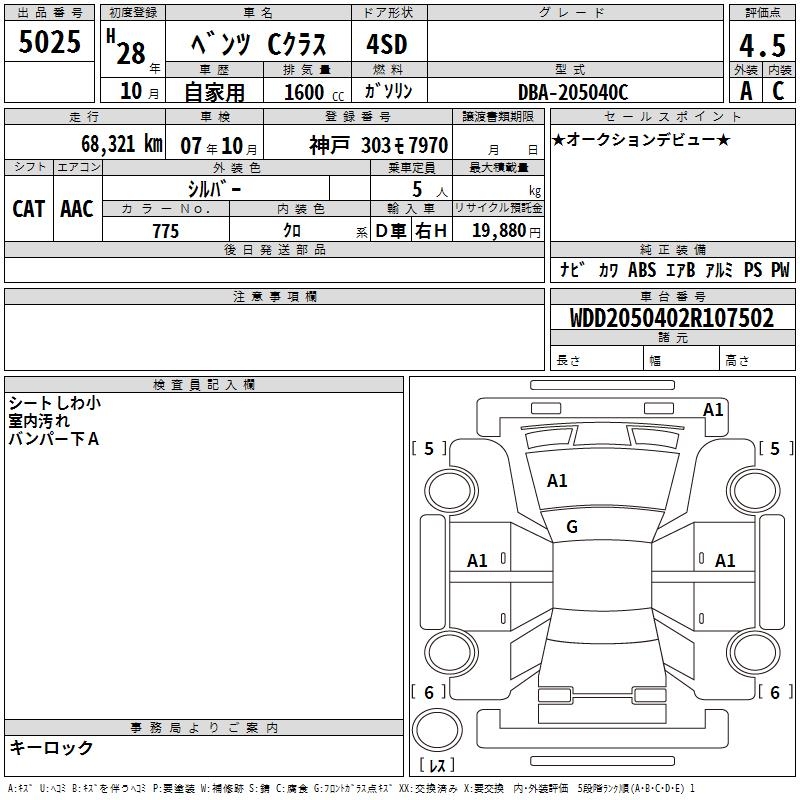Select the A1 mark at front bumper corner

pos(713,409)
